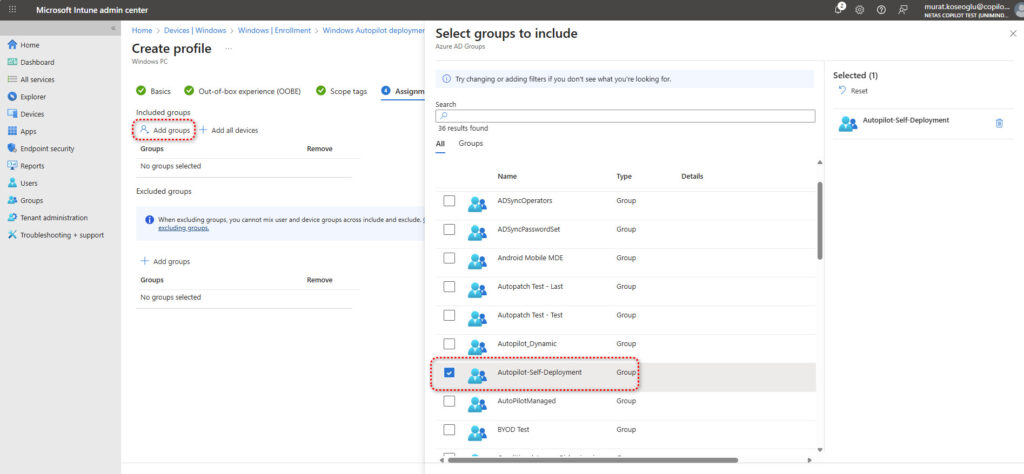Open Endpoint security in sidebar

pos(46,148)
